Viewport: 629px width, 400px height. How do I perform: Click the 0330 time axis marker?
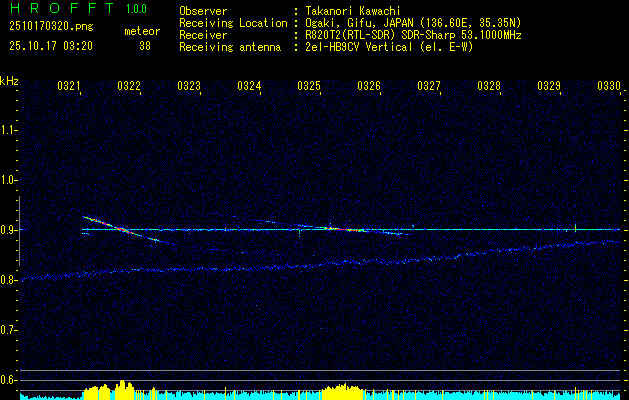click(609, 85)
